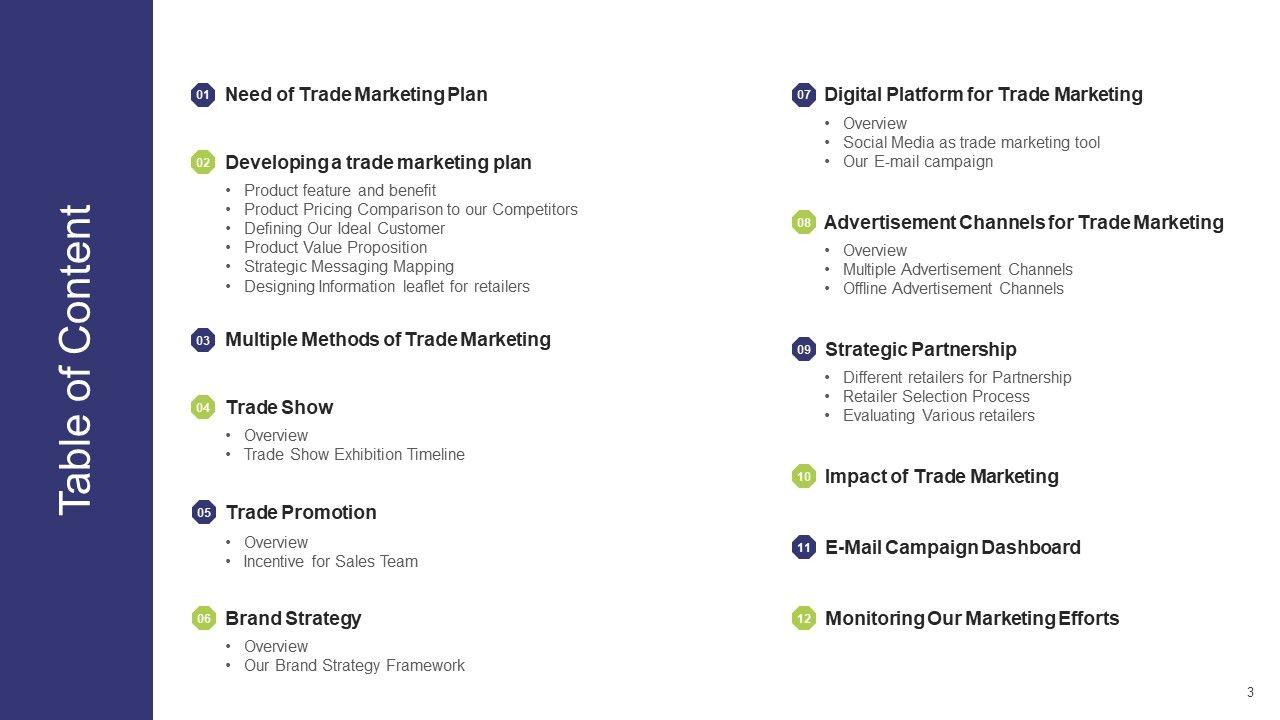Select the green 10 number badge

coord(804,477)
